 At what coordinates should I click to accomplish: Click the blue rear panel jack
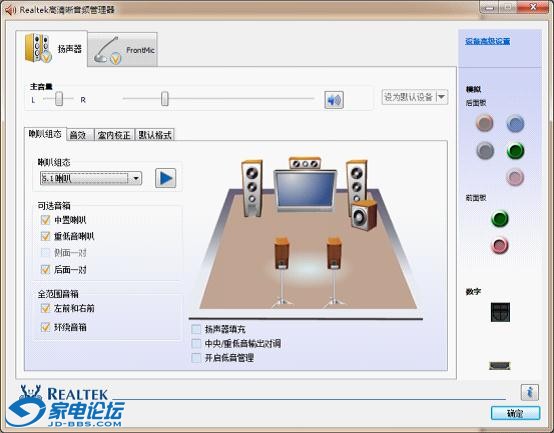(515, 123)
